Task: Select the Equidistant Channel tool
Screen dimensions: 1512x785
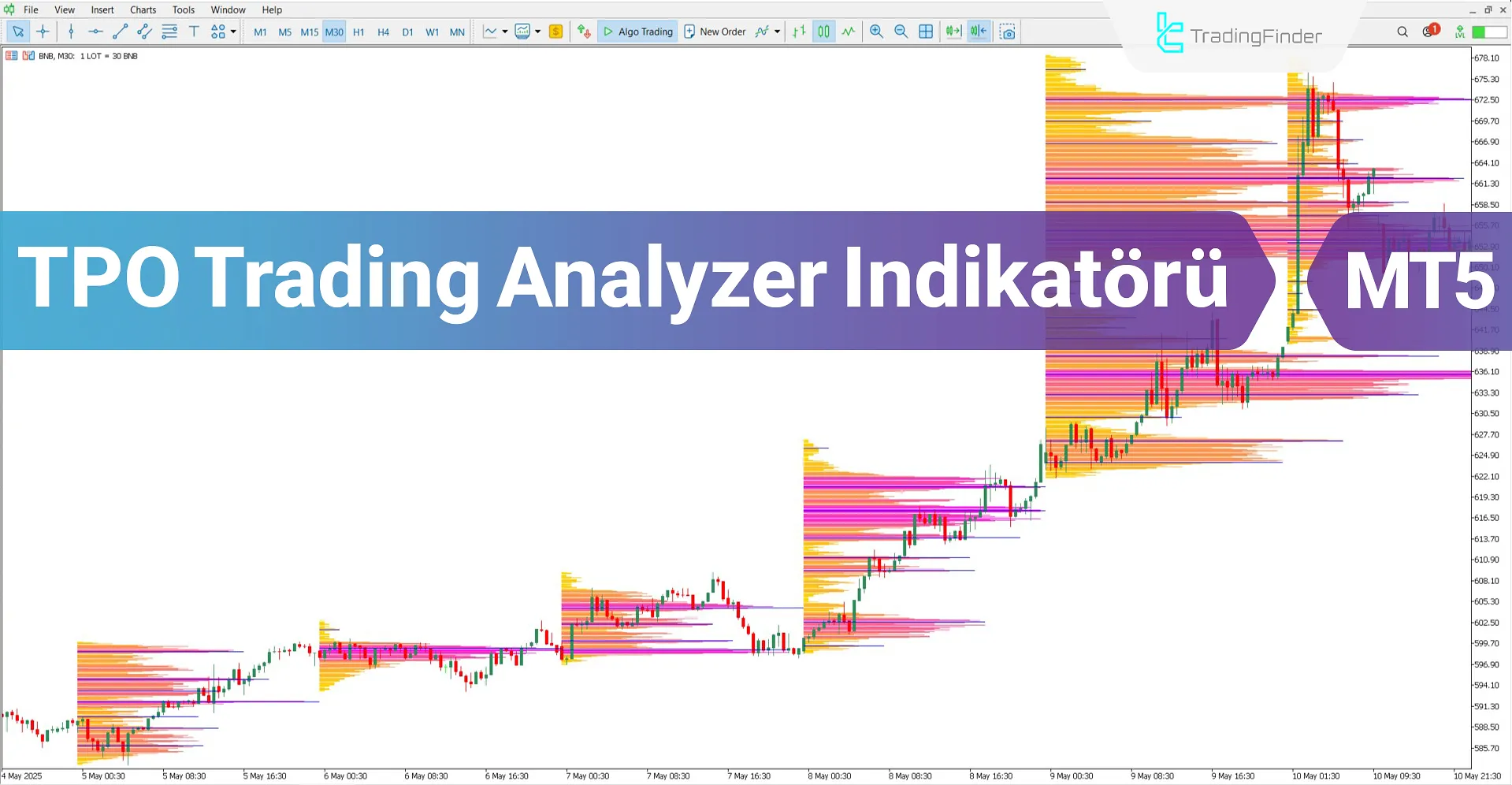Action: click(143, 32)
